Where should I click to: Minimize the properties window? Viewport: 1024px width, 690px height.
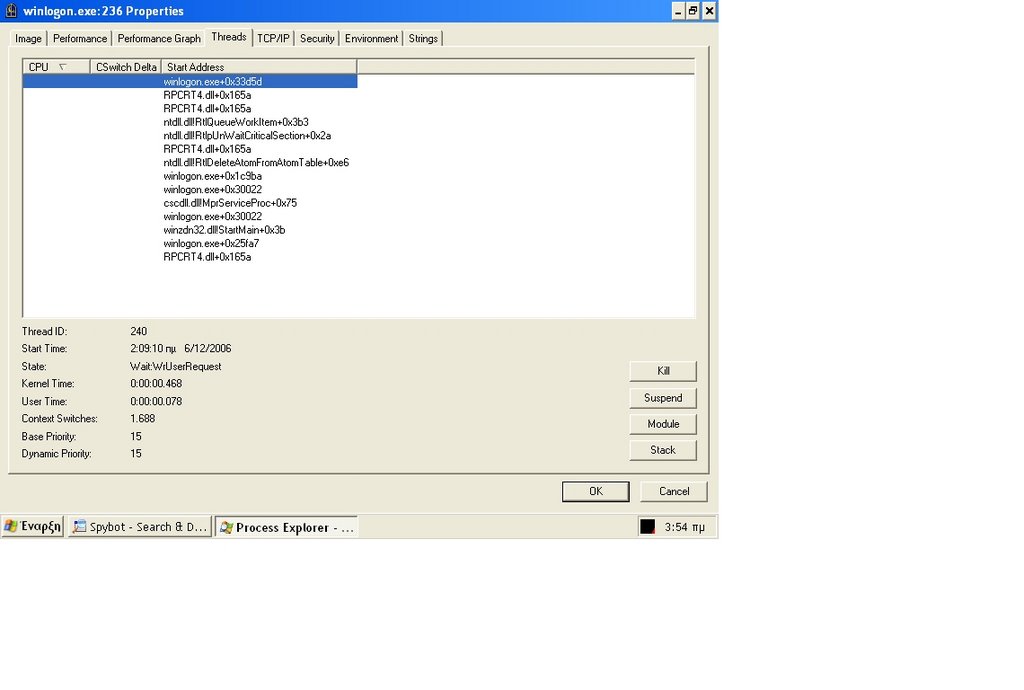pyautogui.click(x=678, y=10)
